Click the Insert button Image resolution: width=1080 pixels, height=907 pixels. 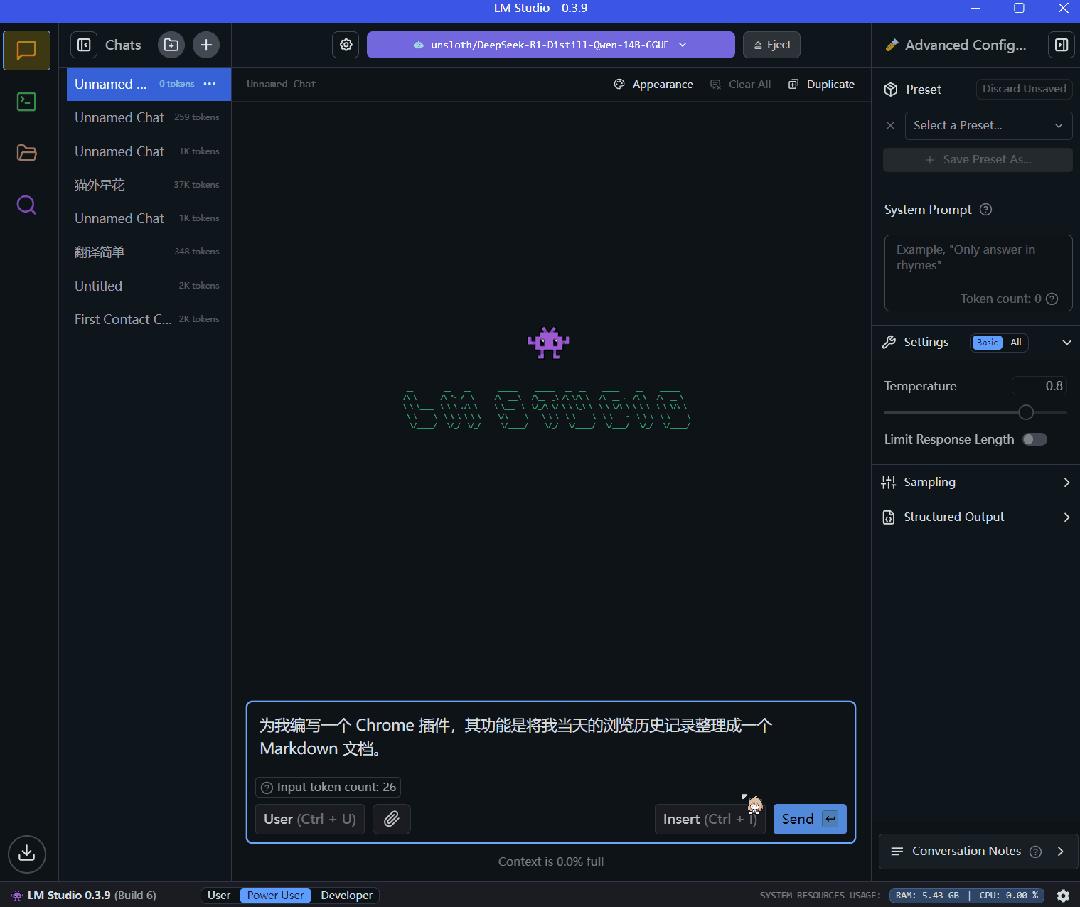click(709, 819)
